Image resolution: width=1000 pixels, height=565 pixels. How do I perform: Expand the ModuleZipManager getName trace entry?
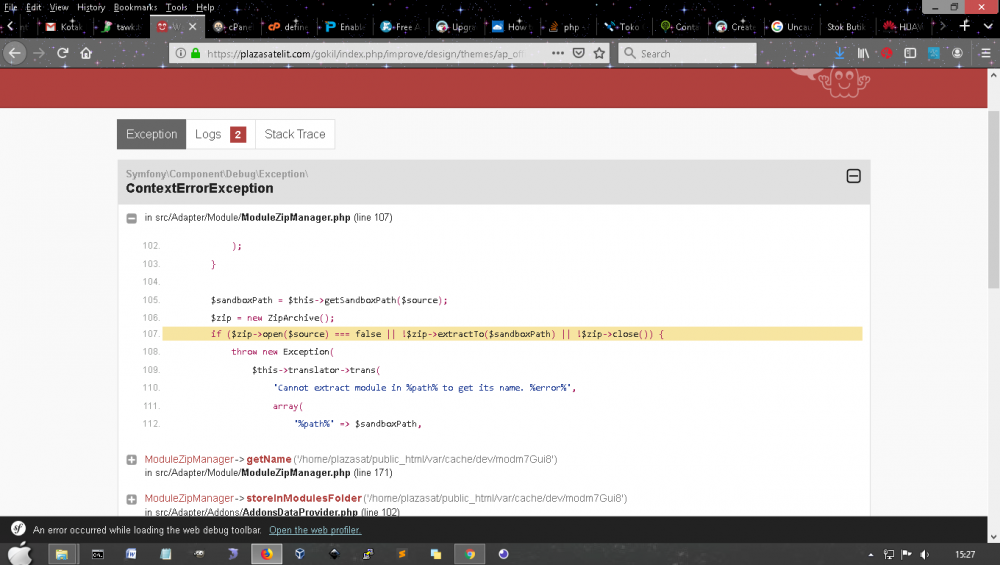tap(131, 460)
